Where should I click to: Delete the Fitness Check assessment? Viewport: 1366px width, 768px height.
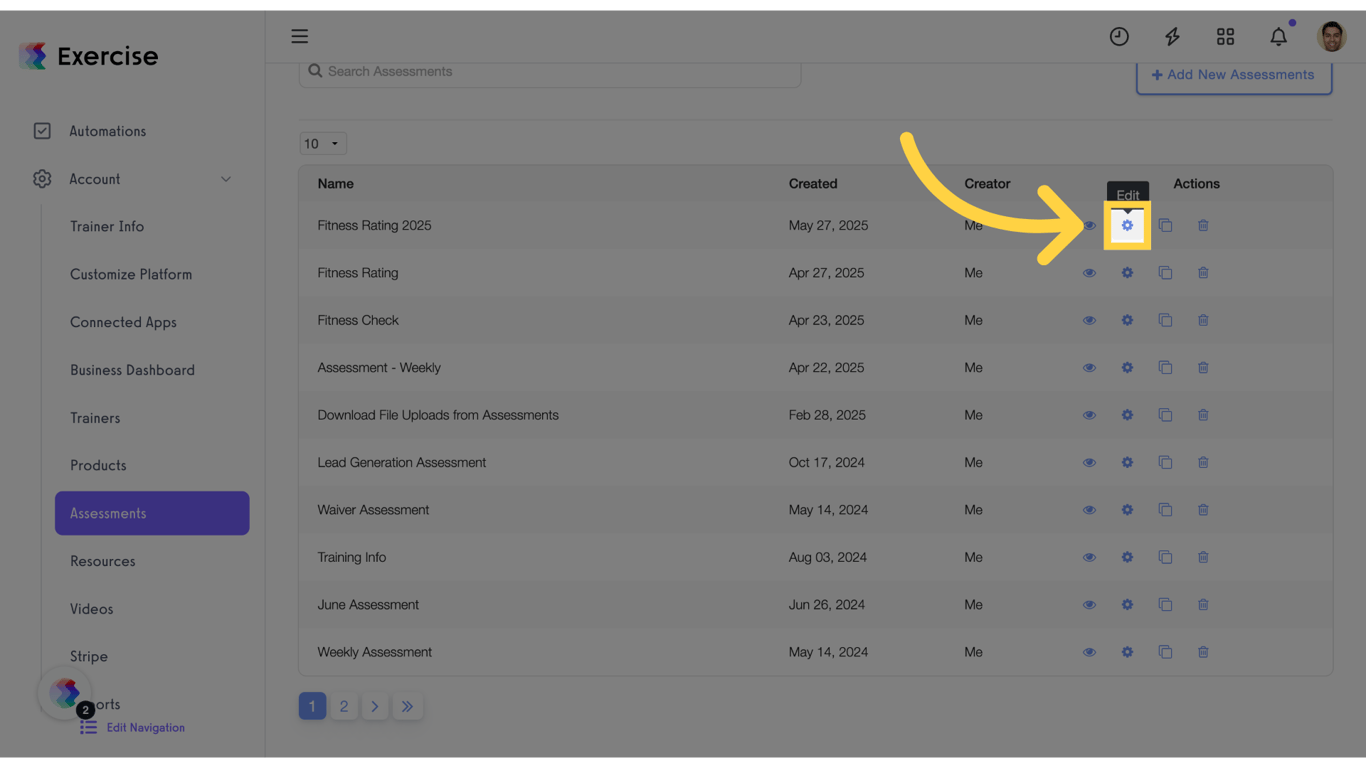1203,320
